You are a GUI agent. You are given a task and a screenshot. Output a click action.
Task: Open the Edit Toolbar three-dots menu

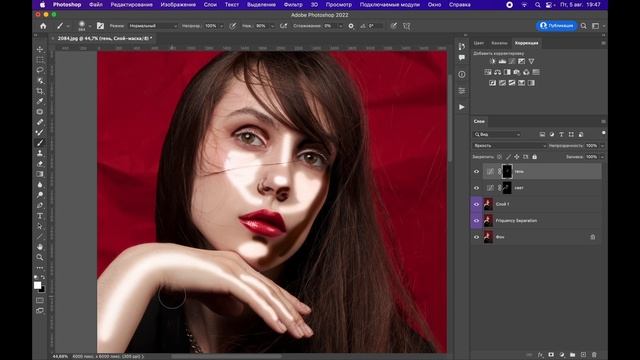(40, 268)
